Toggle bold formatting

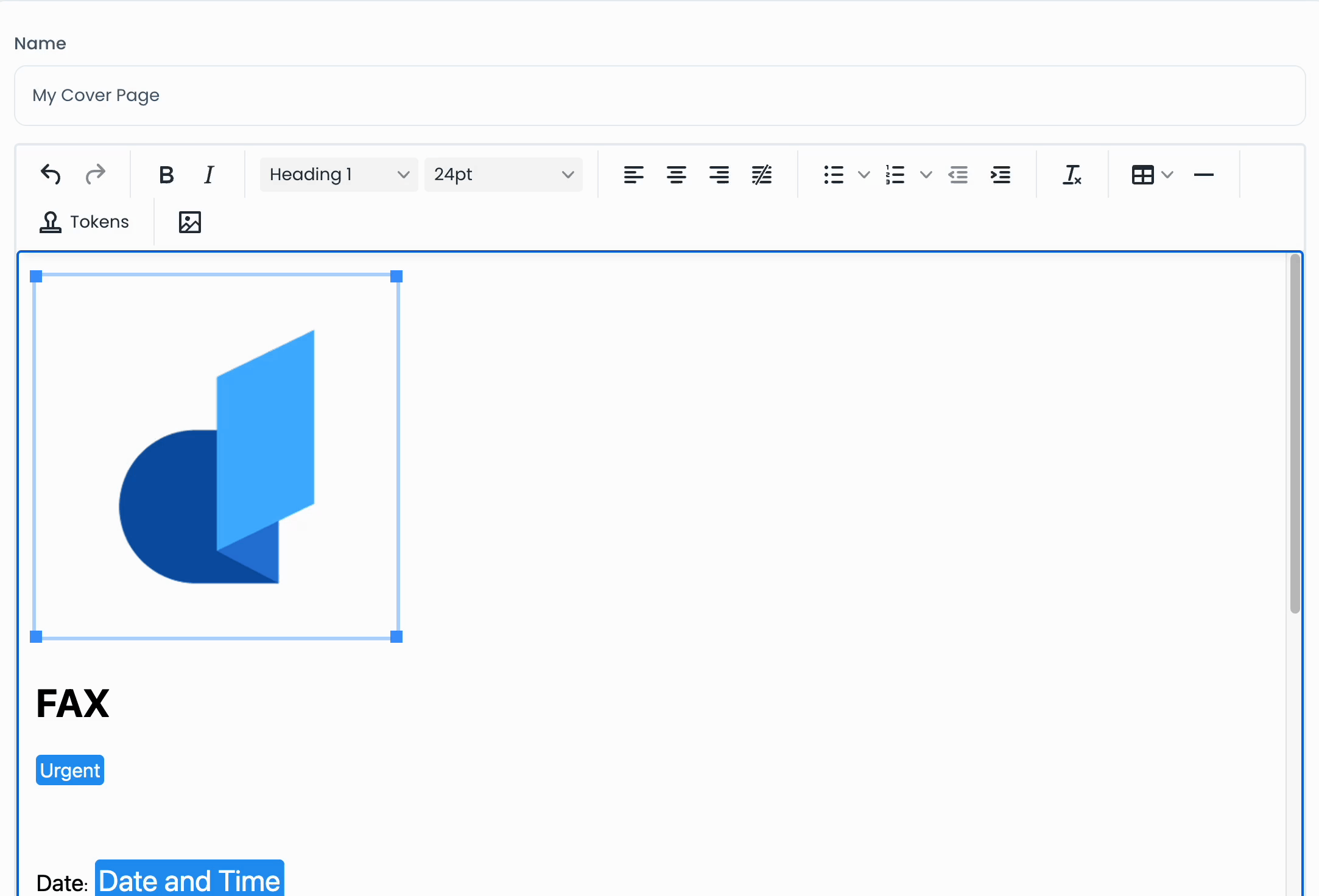(166, 175)
